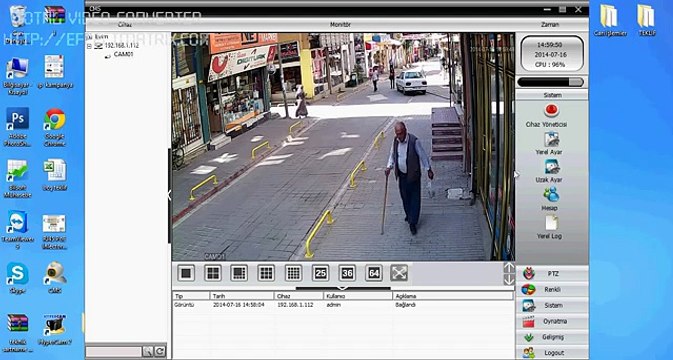The height and width of the screenshot is (360, 673).
Task: Open Gelişmiş advanced panel
Action: click(552, 337)
